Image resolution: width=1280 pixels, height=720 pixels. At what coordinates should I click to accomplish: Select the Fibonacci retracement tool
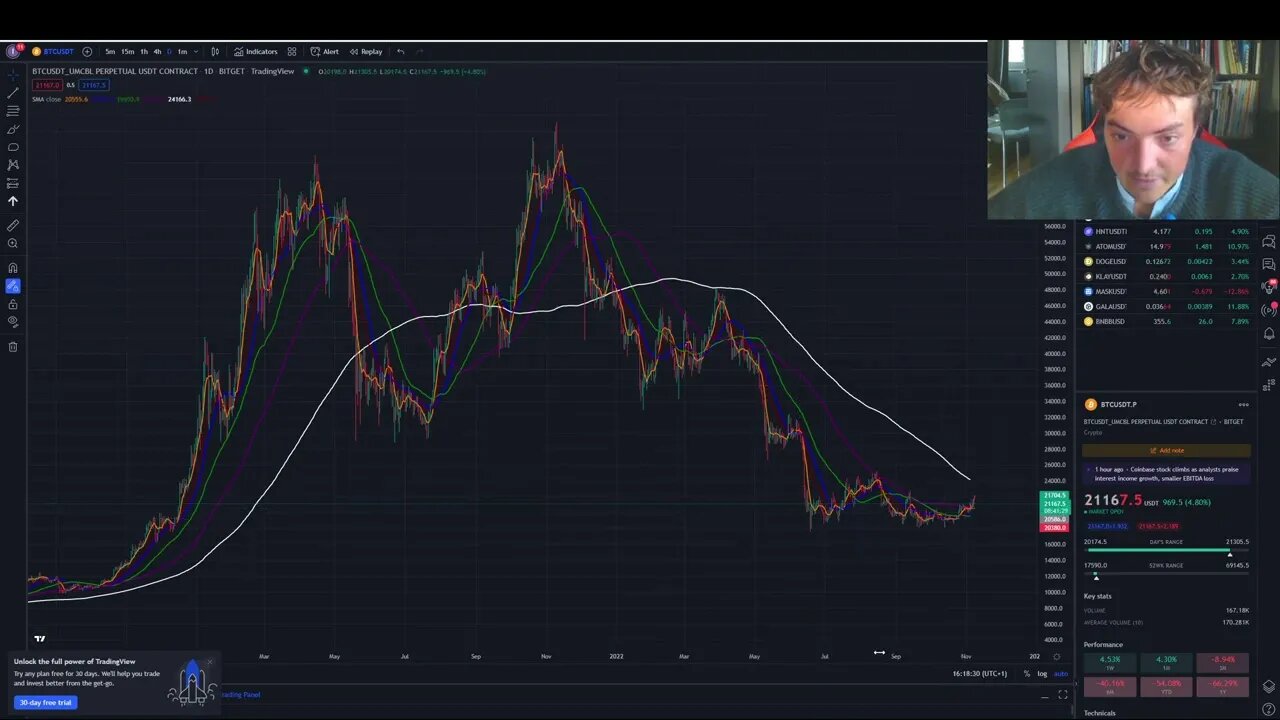tap(13, 111)
